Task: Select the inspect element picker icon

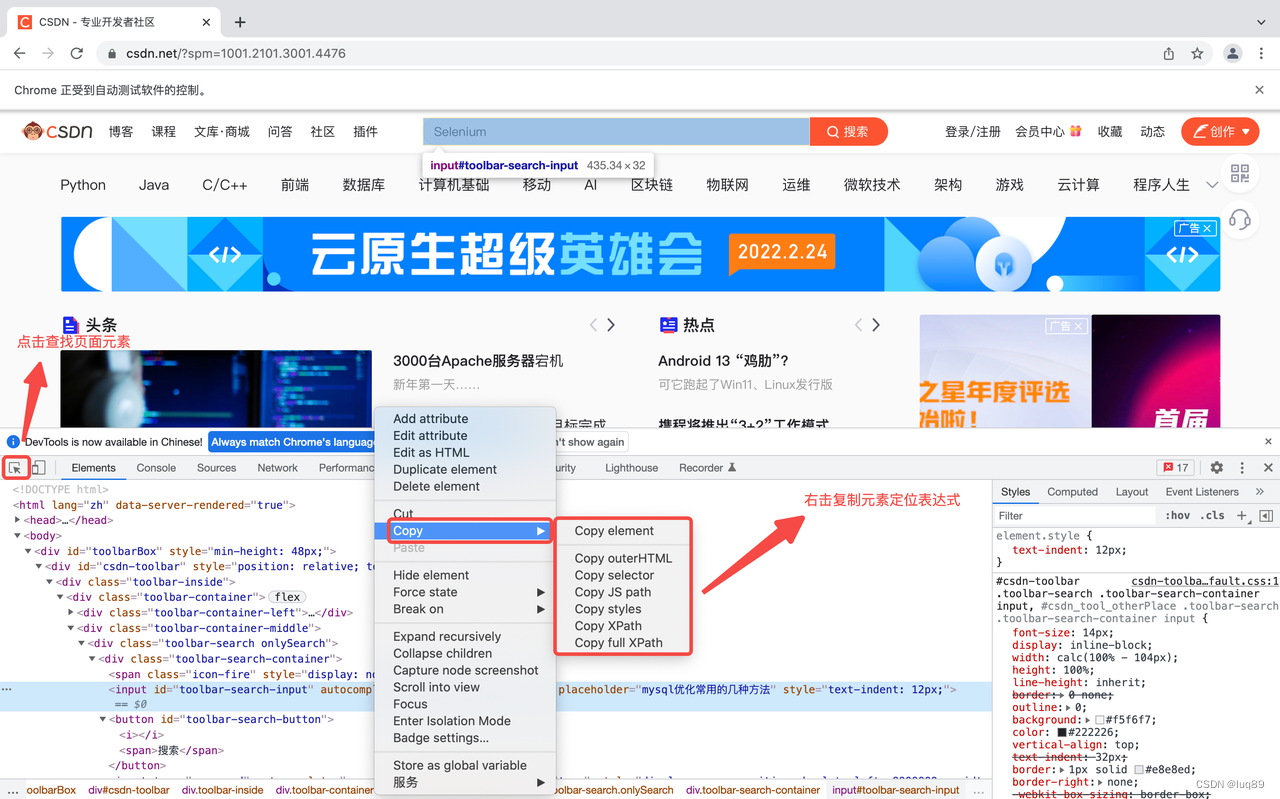Action: point(16,468)
